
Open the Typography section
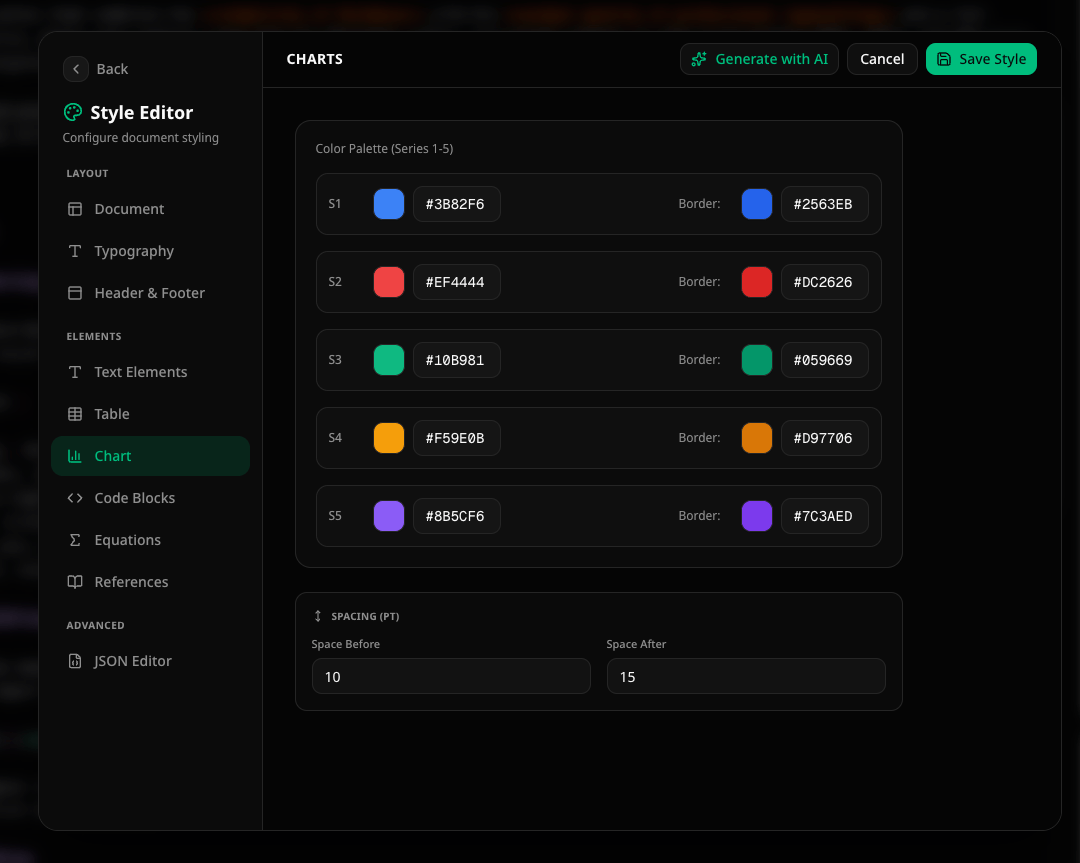(x=150, y=251)
